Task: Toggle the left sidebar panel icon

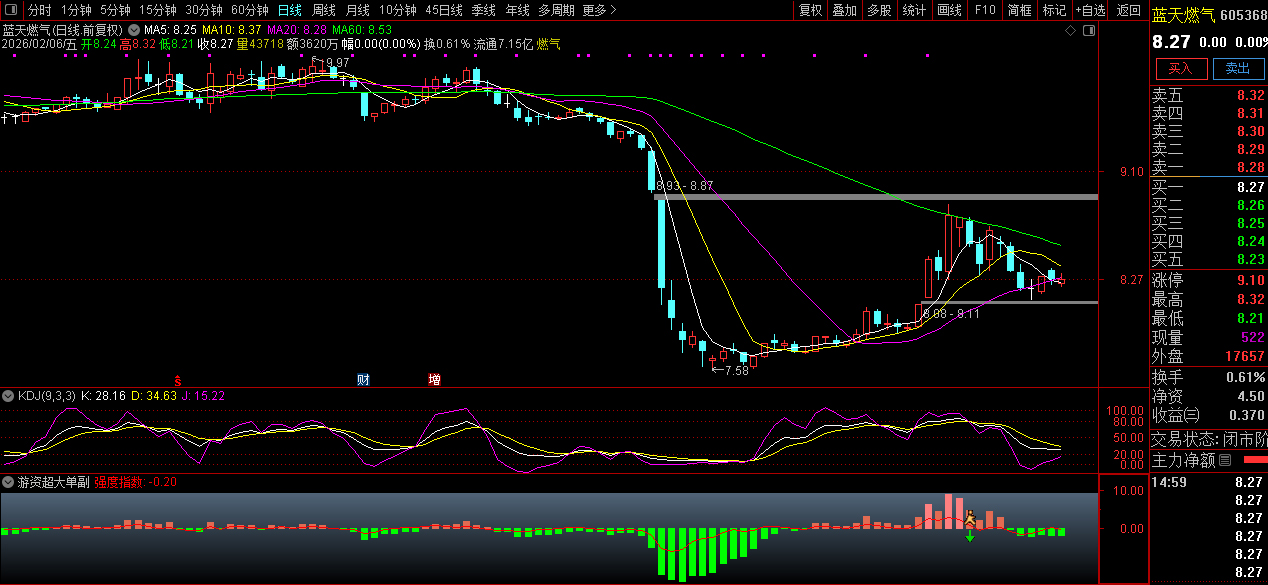Action: coord(11,10)
